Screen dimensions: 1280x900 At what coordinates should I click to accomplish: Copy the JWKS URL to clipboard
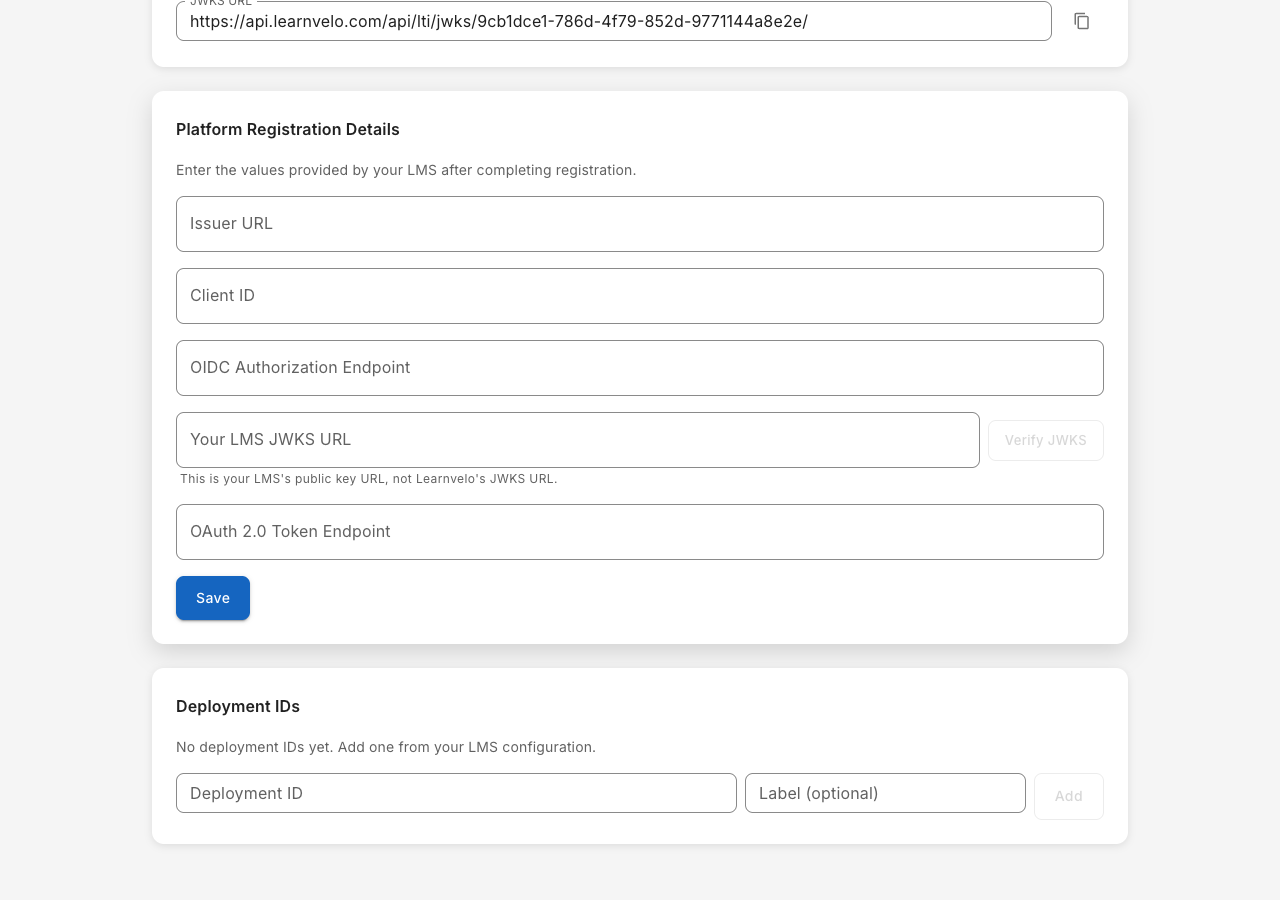pyautogui.click(x=1081, y=21)
